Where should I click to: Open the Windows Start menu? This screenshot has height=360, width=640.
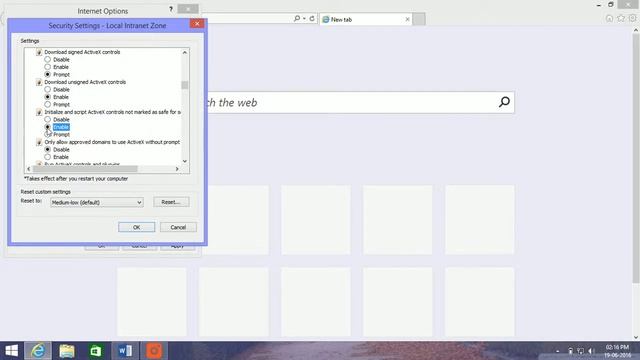(x=11, y=351)
